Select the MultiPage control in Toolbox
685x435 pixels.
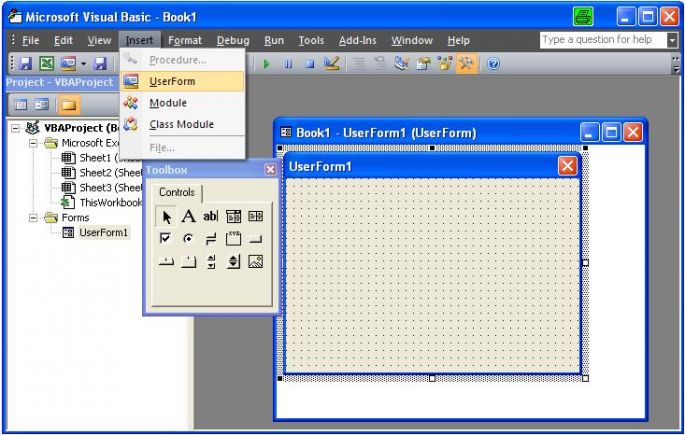[x=188, y=262]
